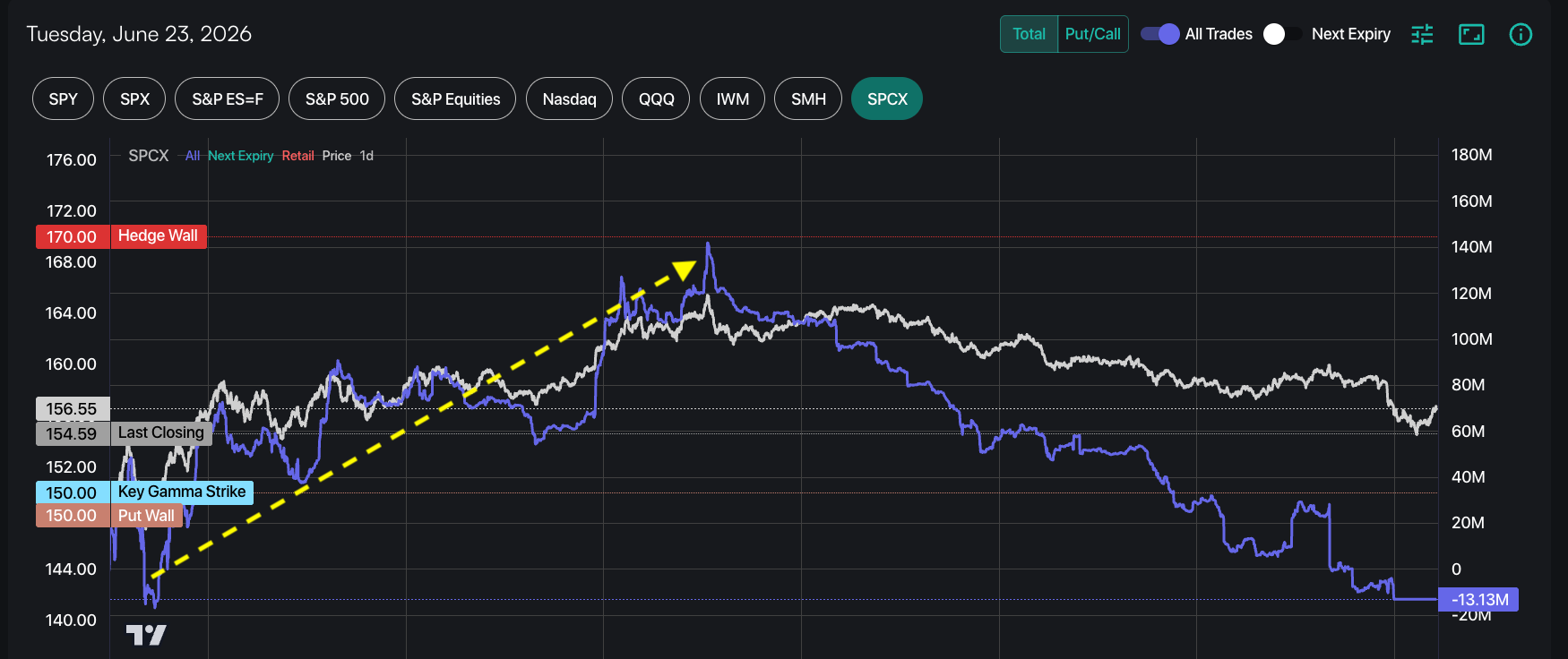Select the SPY ticker tab
1568x659 pixels.
coord(63,98)
